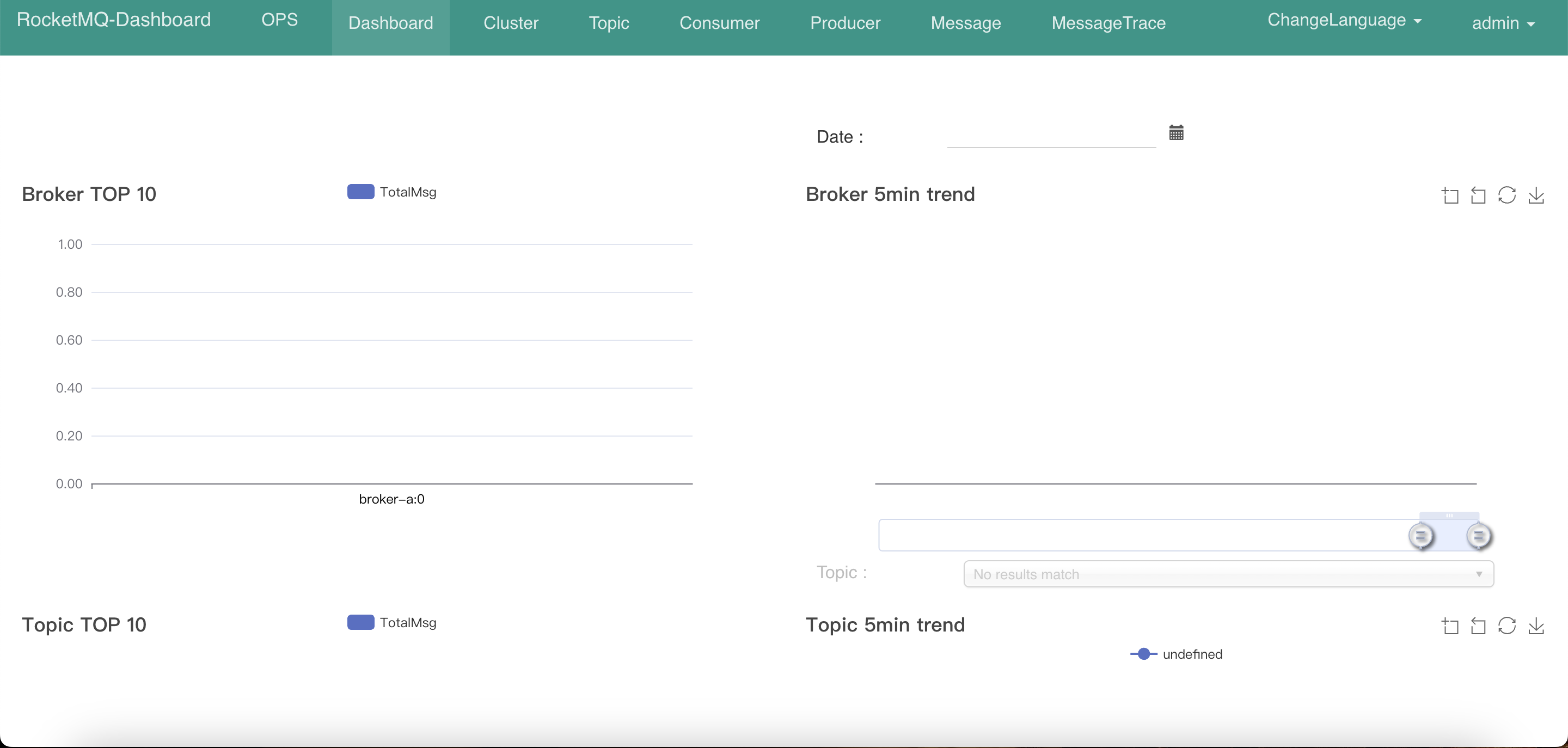Open the Consumer tab
Image resolution: width=1568 pixels, height=748 pixels.
coord(719,23)
